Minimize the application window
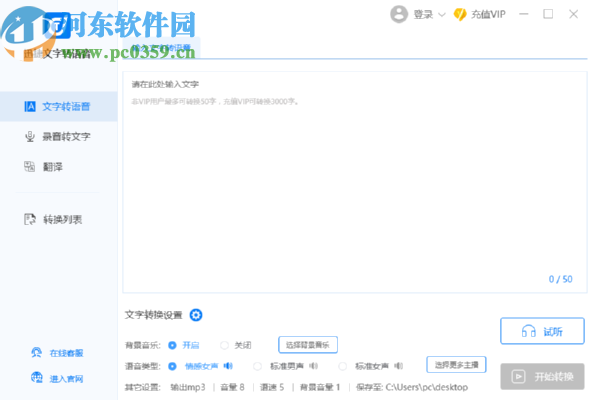Viewport: 593px width, 400px height. pos(524,14)
